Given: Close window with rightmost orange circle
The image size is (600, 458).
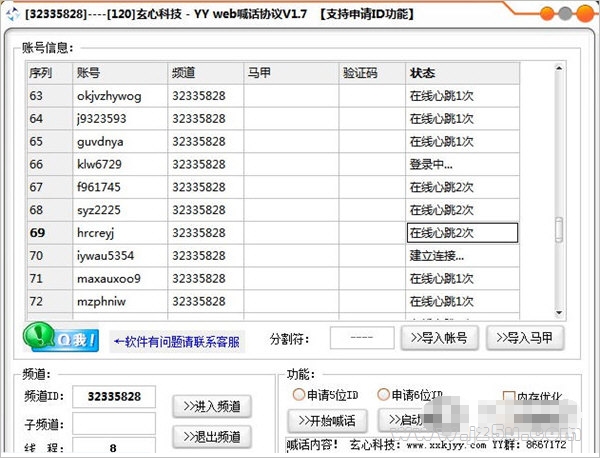Looking at the screenshot, I should (x=585, y=13).
